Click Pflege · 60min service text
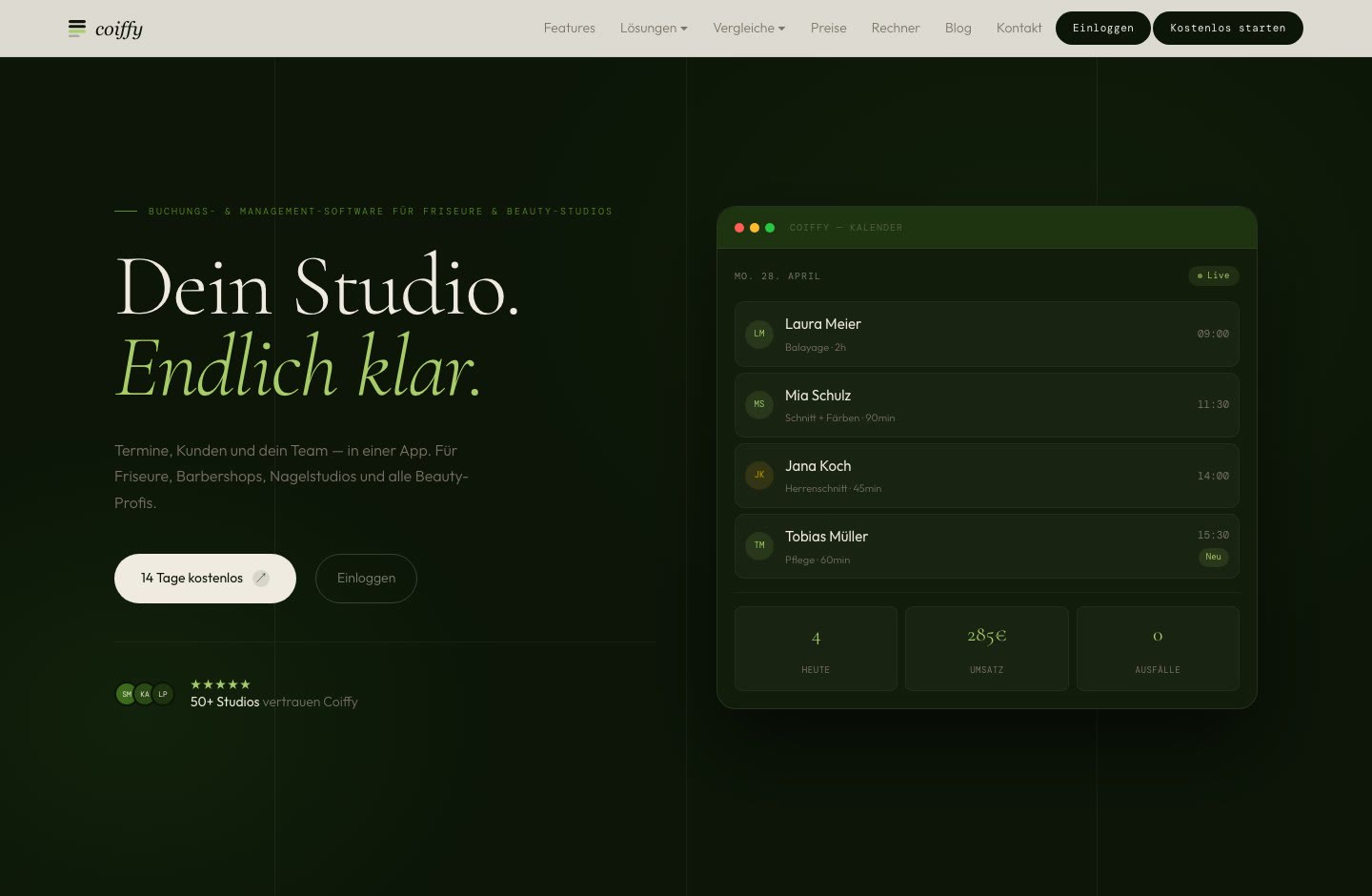The image size is (1372, 896). coord(817,560)
